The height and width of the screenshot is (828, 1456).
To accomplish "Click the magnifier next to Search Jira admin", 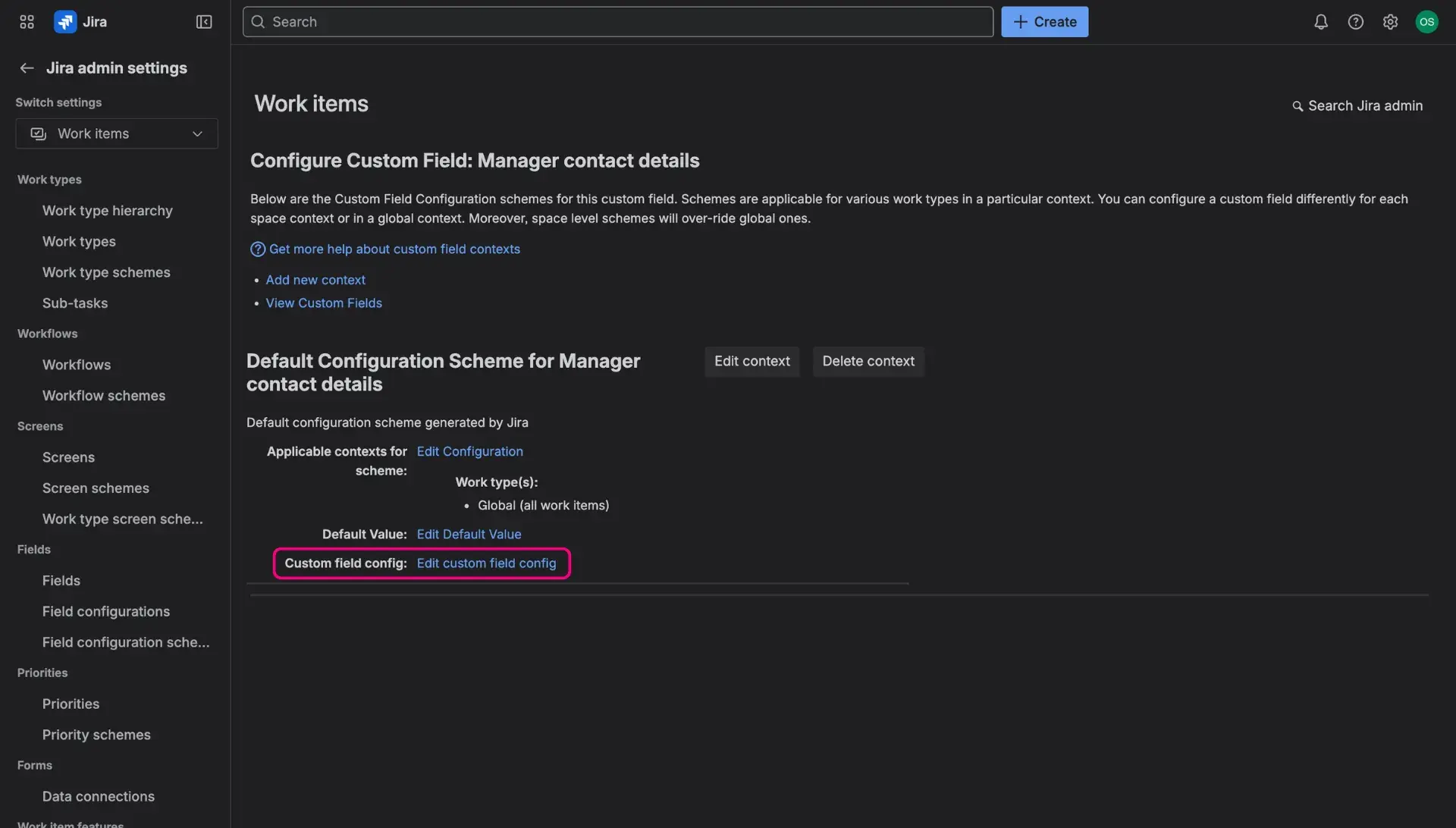I will point(1297,105).
